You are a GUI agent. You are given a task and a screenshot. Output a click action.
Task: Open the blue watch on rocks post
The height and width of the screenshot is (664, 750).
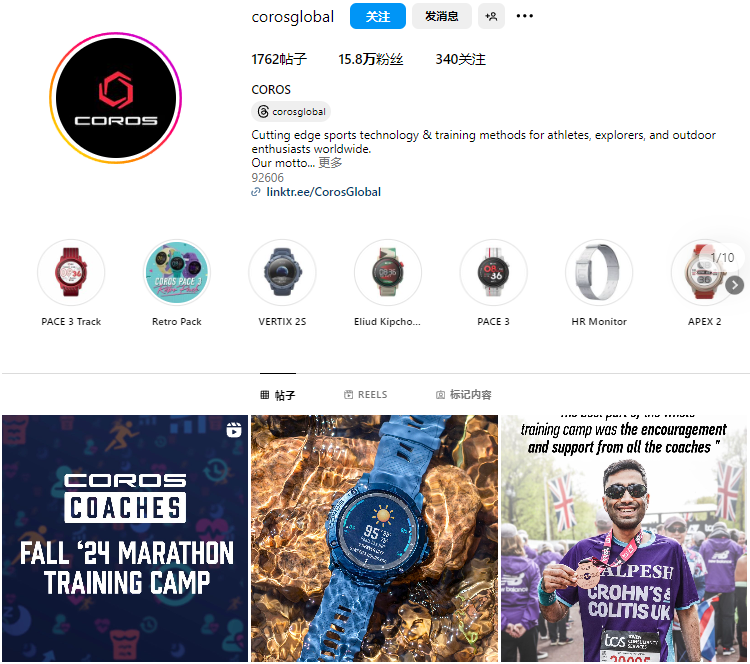pos(375,538)
